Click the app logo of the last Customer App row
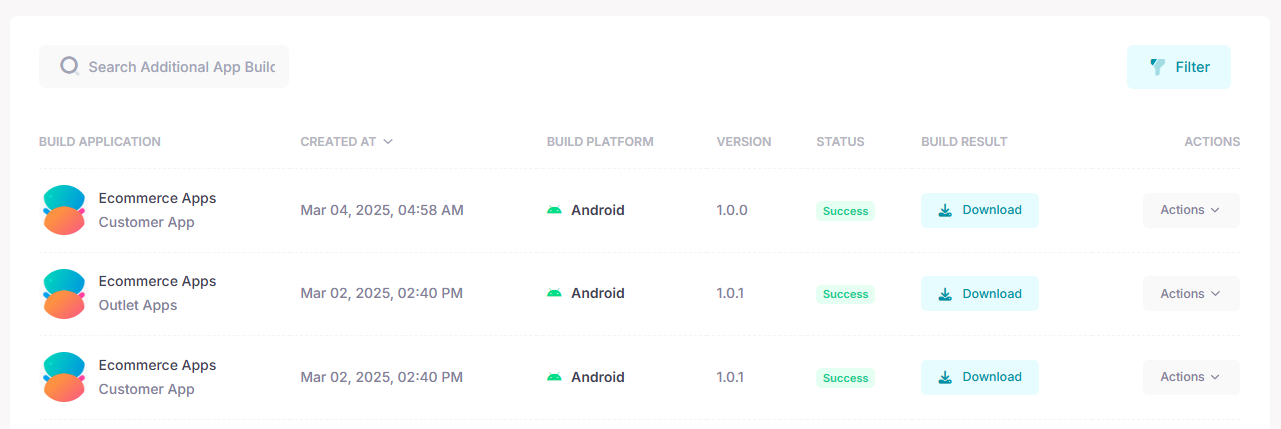Viewport: 1281px width, 429px height. coord(64,377)
